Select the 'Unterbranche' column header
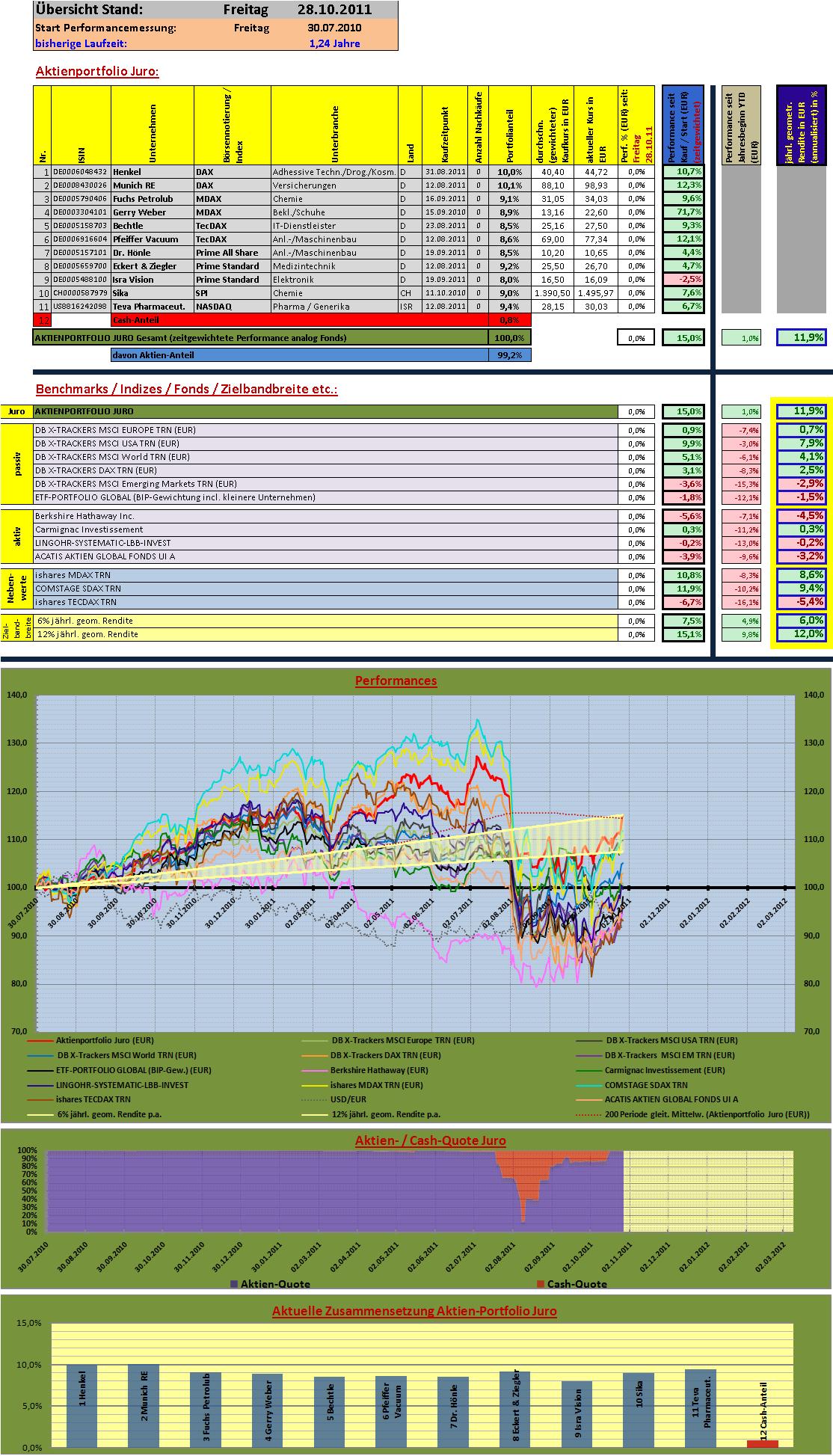Viewport: 833px width, 1456px height. pyautogui.click(x=334, y=126)
